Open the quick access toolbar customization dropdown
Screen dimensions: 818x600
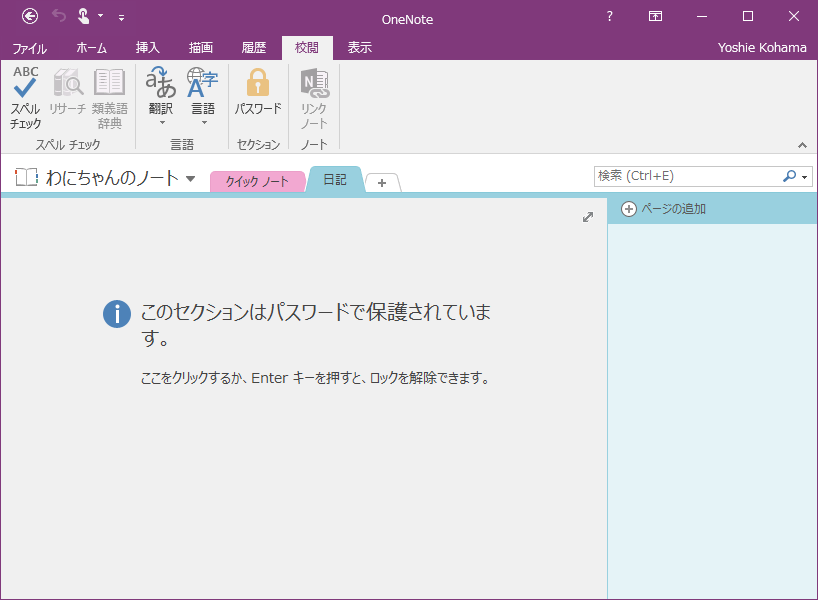point(122,17)
